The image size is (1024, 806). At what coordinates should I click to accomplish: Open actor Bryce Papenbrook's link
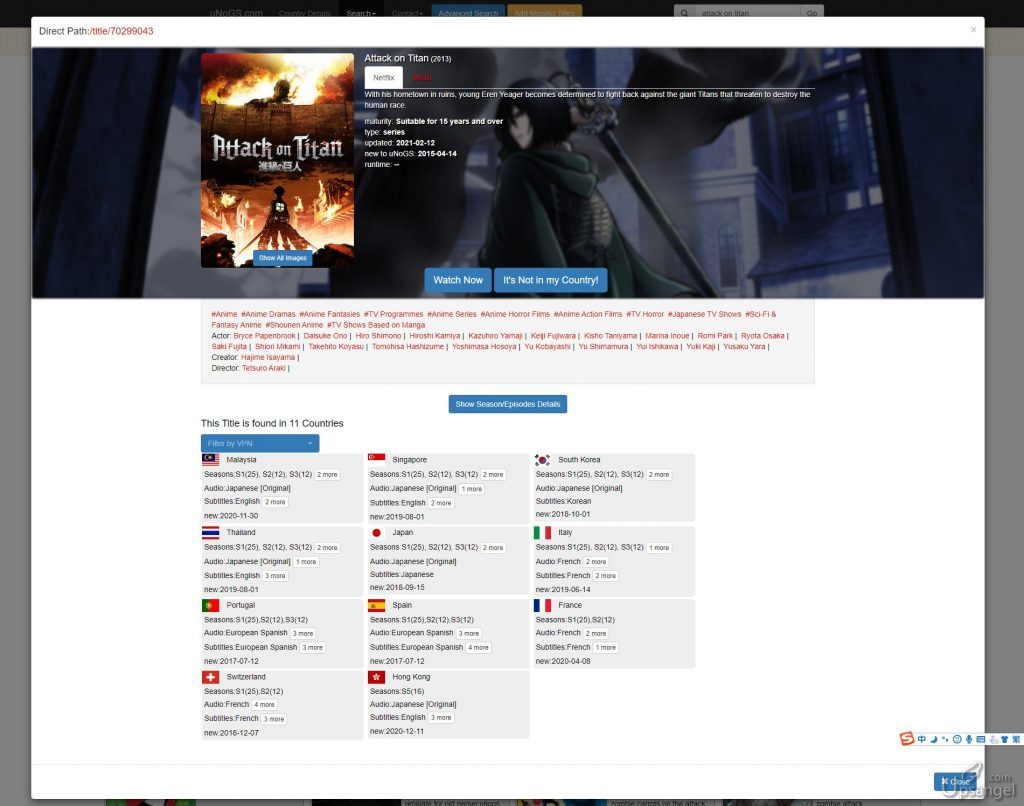[264, 336]
